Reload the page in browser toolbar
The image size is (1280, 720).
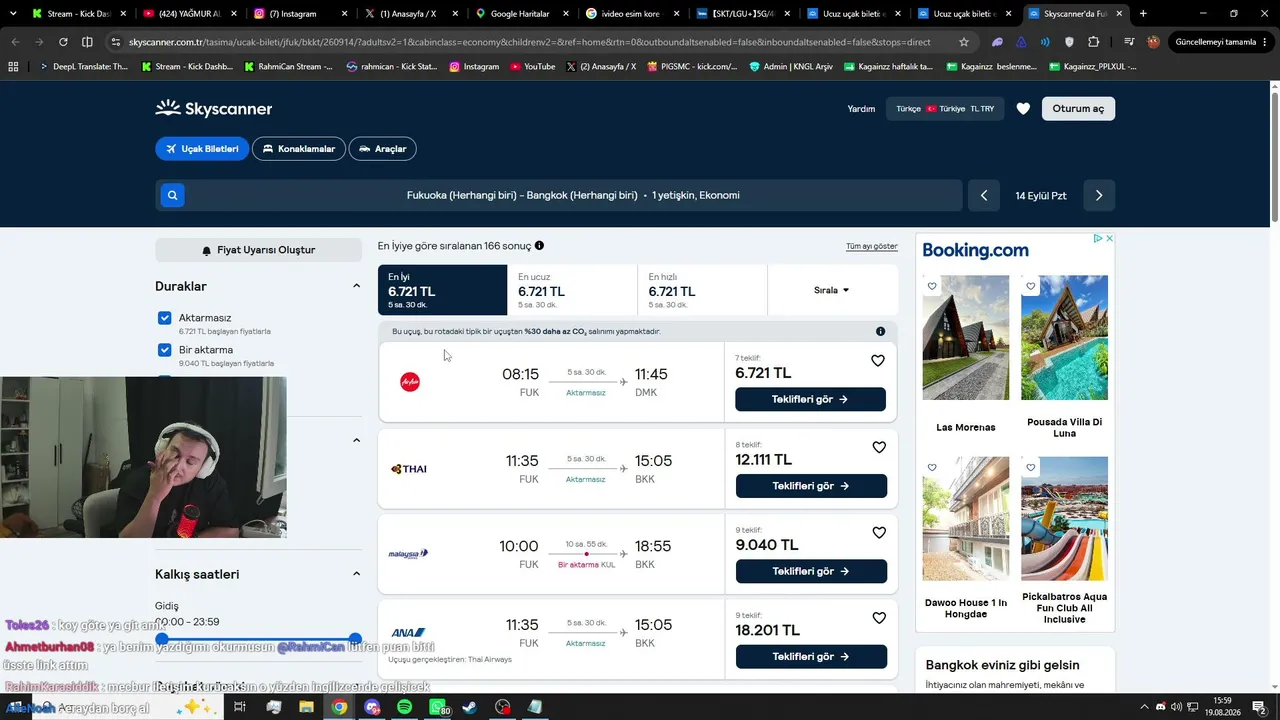pos(63,42)
